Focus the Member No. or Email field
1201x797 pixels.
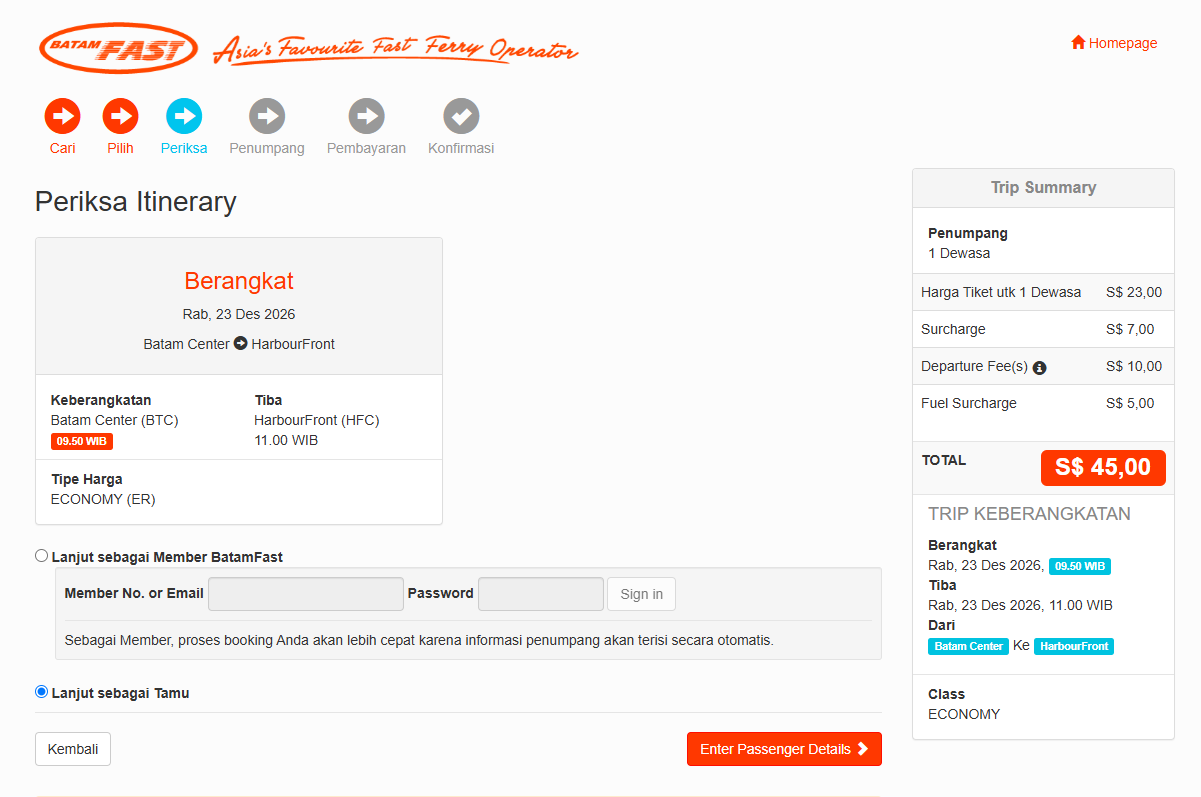pyautogui.click(x=306, y=594)
